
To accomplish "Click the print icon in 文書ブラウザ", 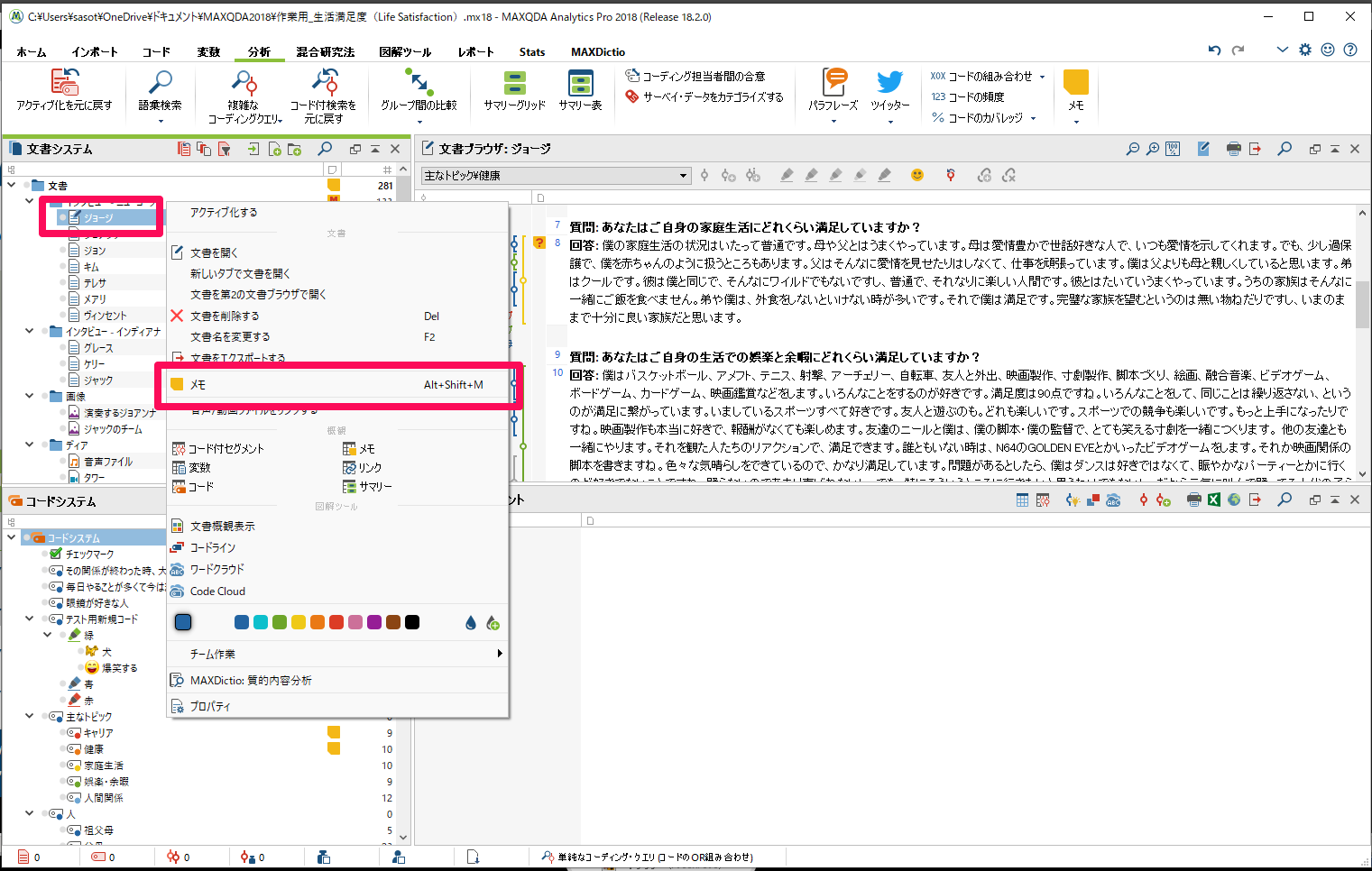I will tap(1234, 149).
